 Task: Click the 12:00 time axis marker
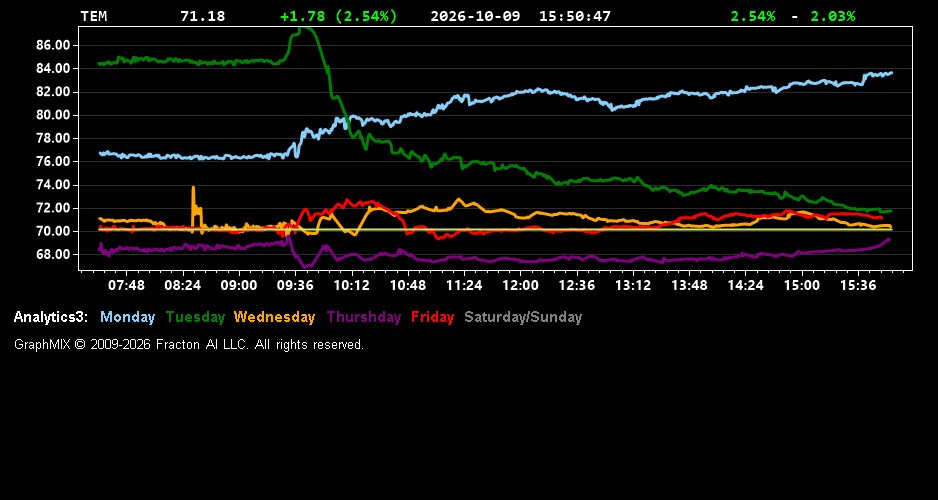tap(520, 285)
